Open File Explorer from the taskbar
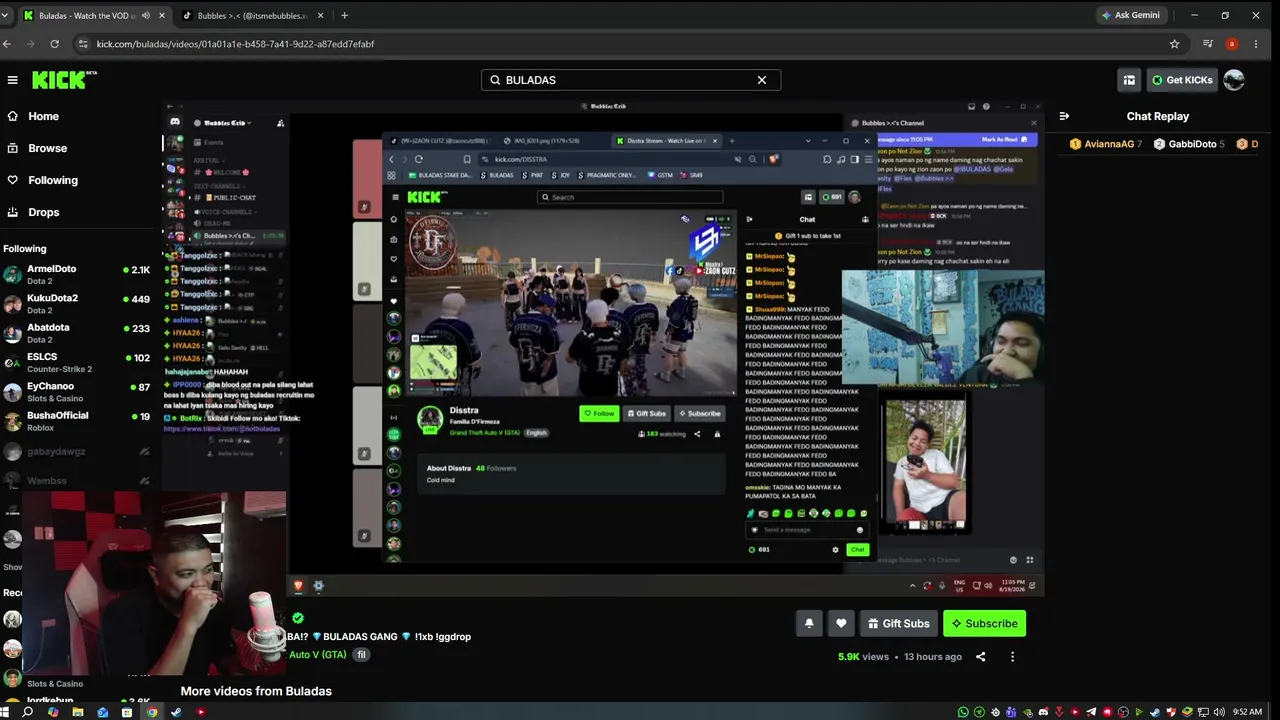This screenshot has width=1280, height=720. pyautogui.click(x=78, y=712)
